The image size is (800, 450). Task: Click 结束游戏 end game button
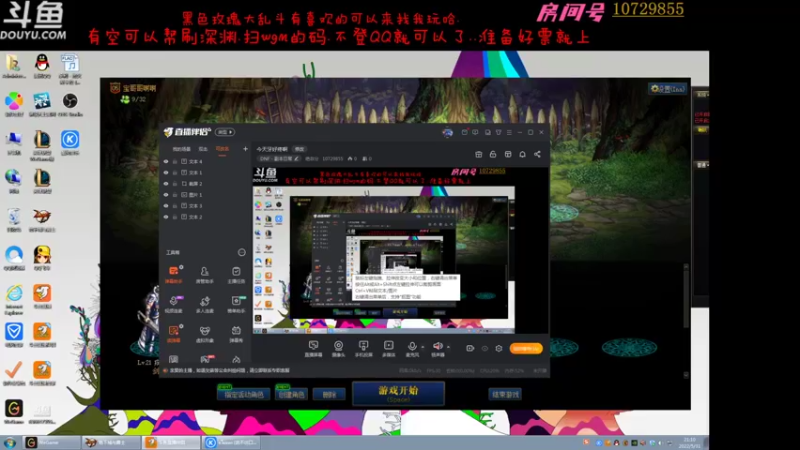[x=505, y=394]
